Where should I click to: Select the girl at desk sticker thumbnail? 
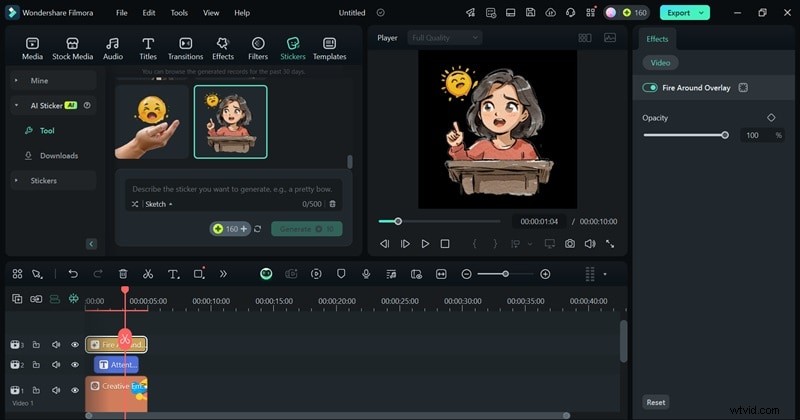(231, 122)
